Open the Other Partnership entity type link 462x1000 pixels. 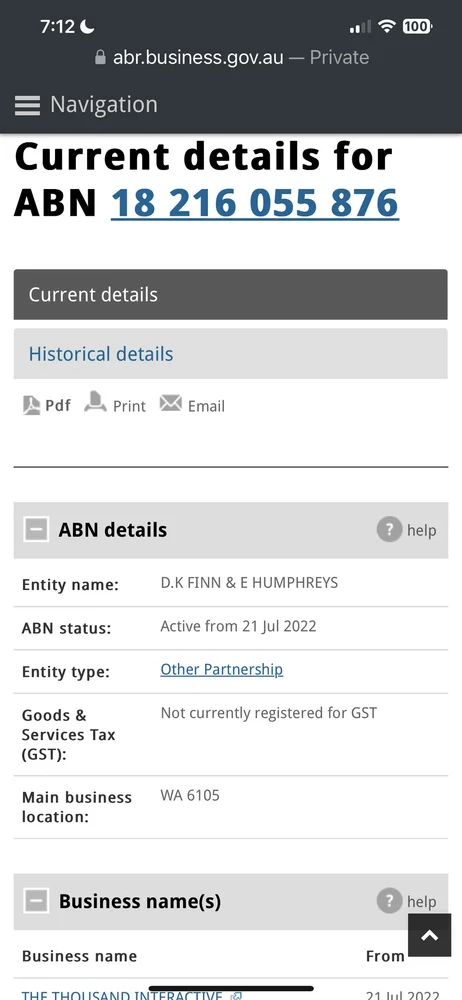point(221,669)
